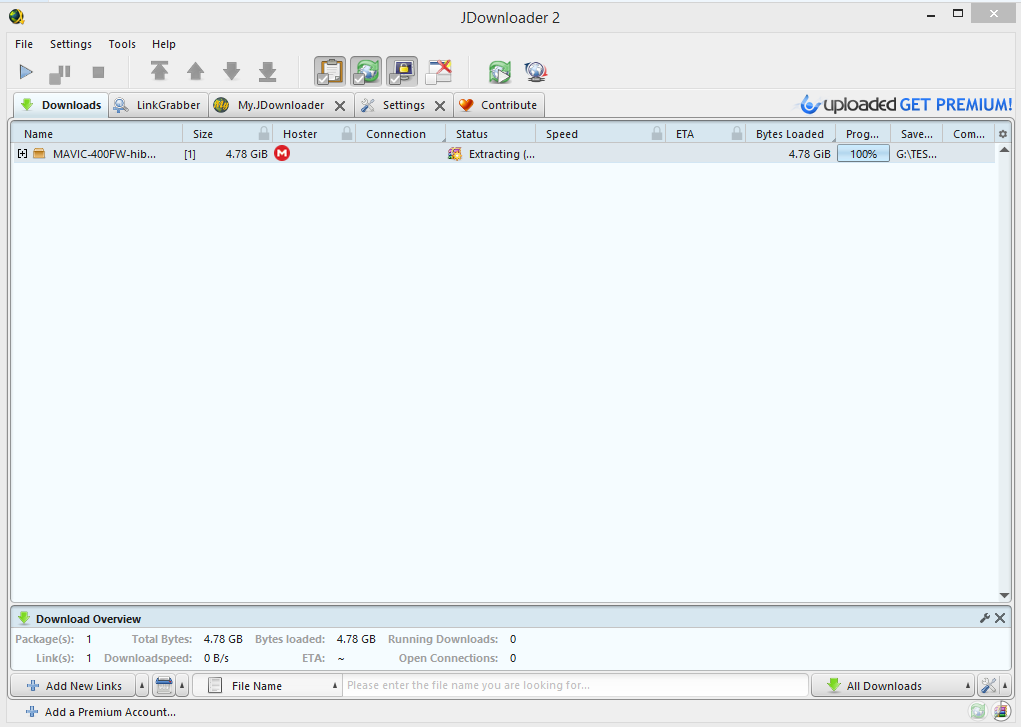
Task: Move selected package down one position
Action: [232, 71]
